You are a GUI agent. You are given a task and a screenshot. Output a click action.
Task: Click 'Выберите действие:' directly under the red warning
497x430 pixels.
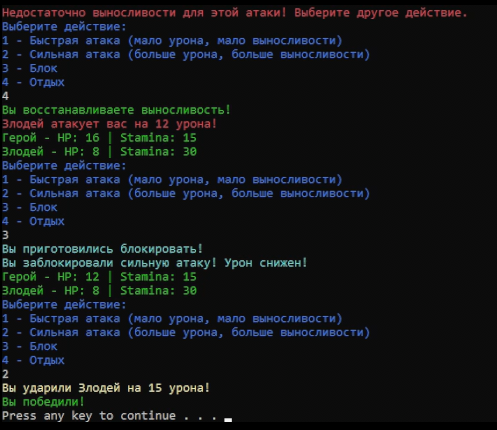click(64, 27)
